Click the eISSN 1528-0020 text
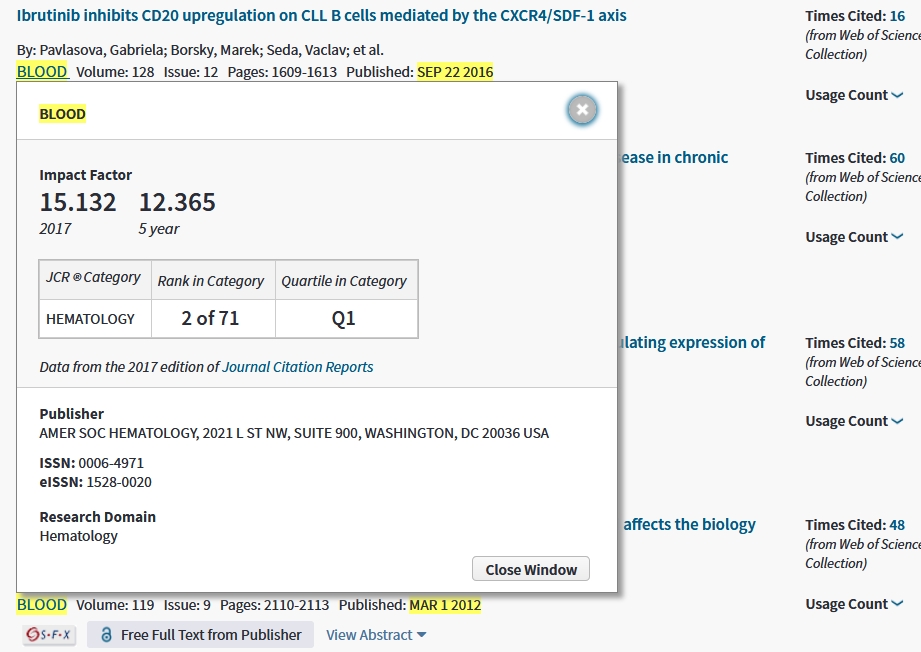 (x=95, y=482)
